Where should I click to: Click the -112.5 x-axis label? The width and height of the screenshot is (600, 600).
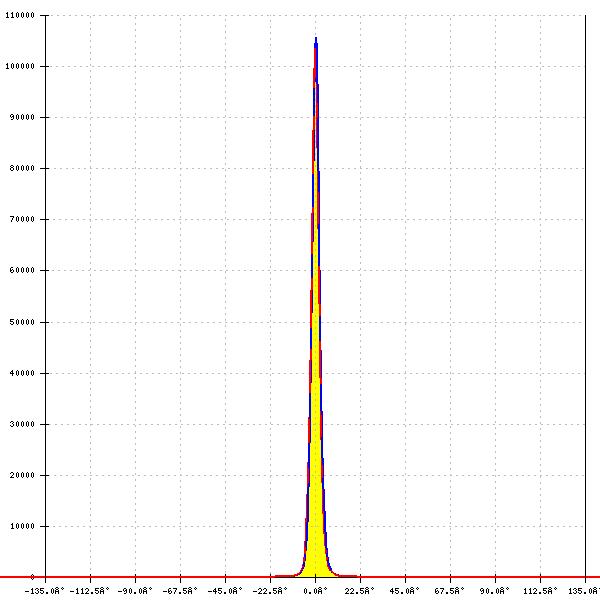click(x=90, y=591)
